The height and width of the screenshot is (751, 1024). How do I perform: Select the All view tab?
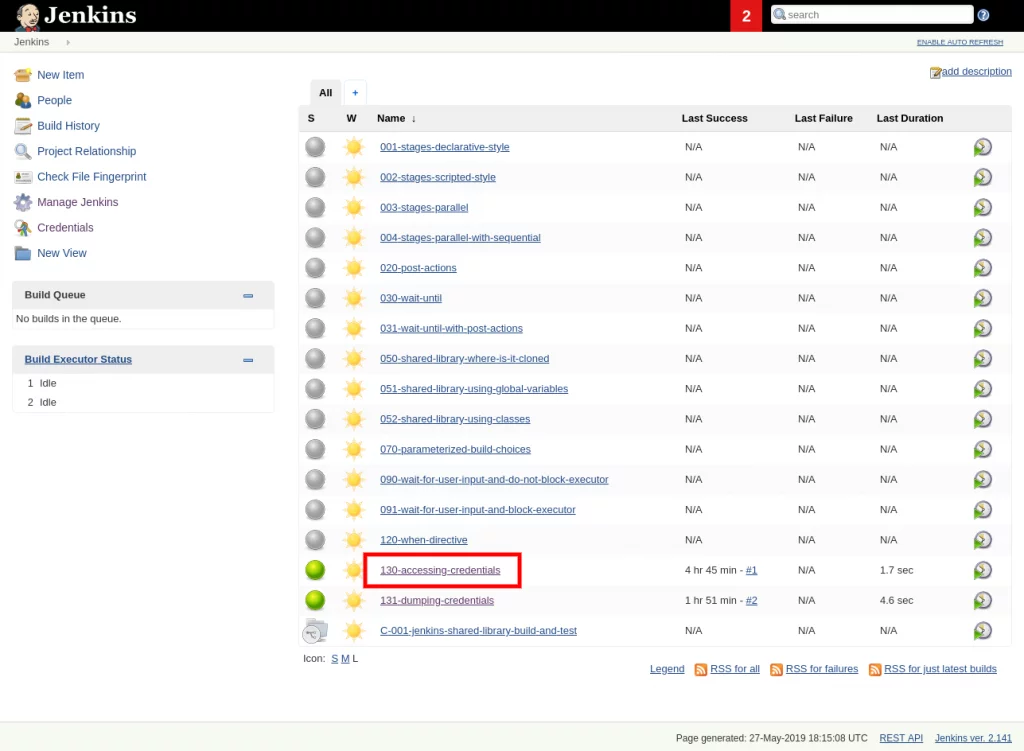click(325, 93)
